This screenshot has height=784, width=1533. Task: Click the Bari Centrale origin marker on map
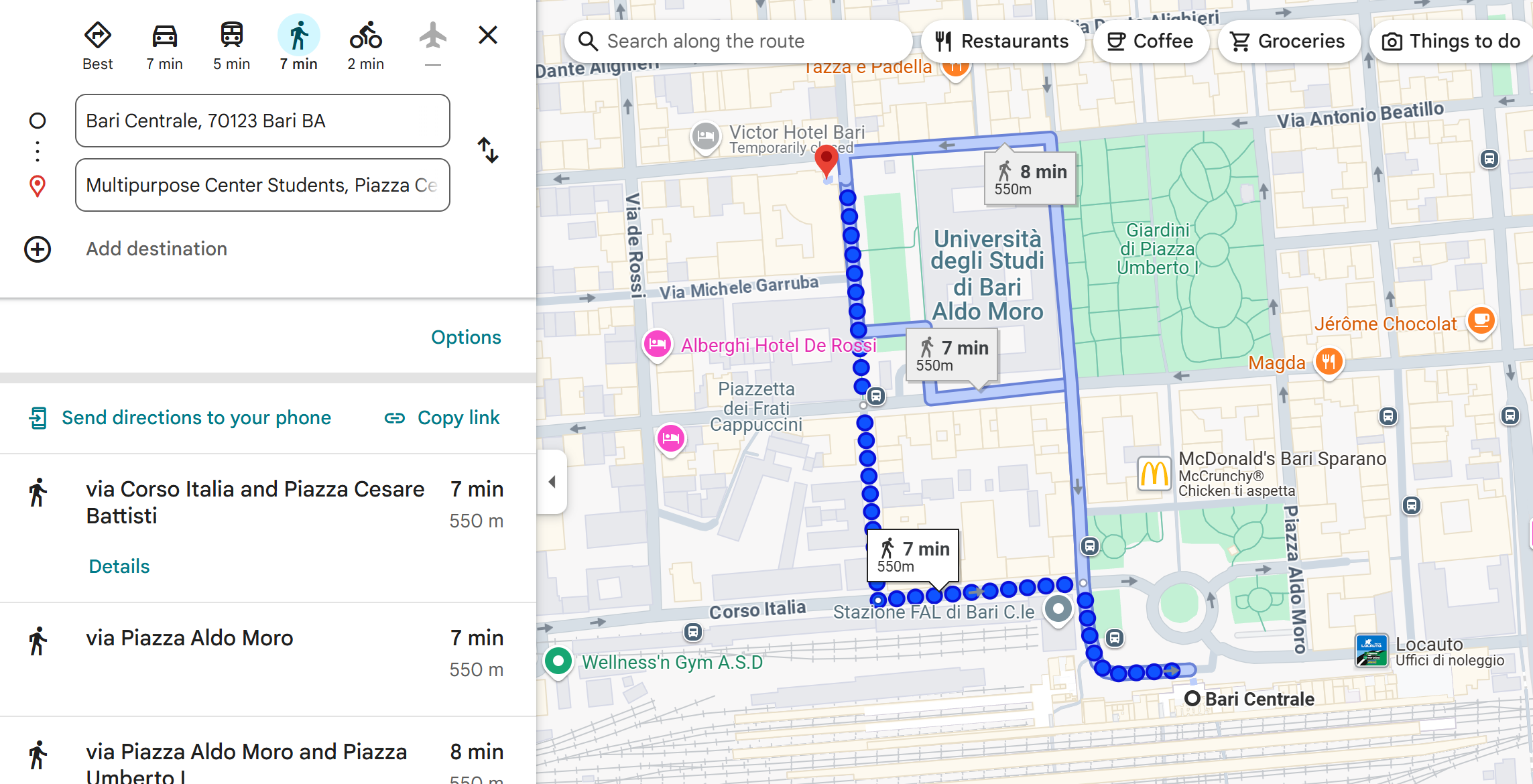(x=1192, y=698)
